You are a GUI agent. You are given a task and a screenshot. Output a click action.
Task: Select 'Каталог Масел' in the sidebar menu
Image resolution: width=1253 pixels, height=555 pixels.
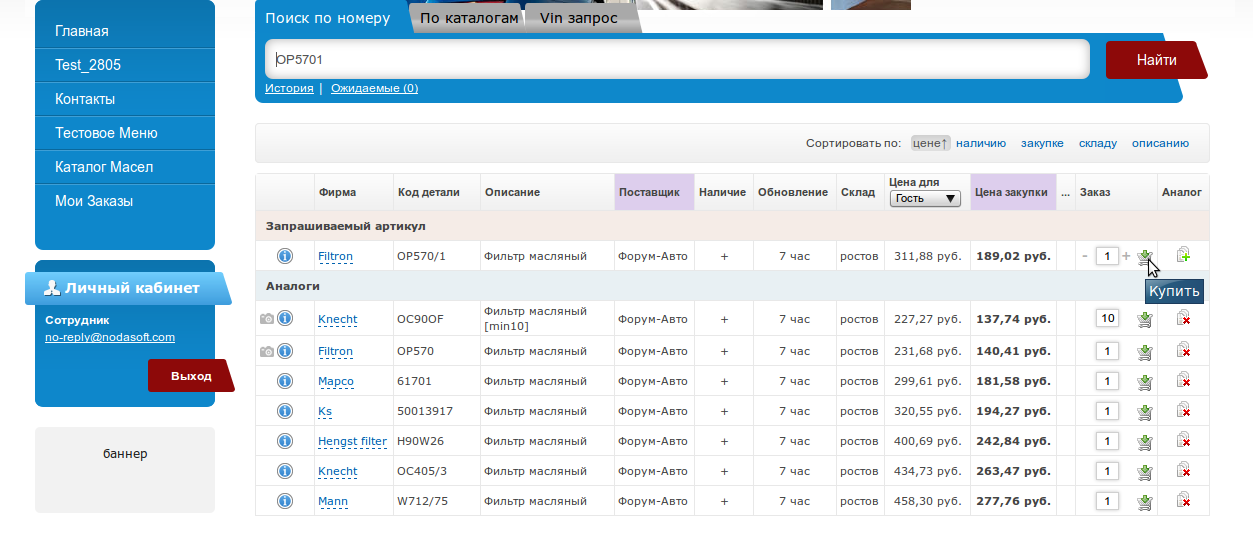104,167
